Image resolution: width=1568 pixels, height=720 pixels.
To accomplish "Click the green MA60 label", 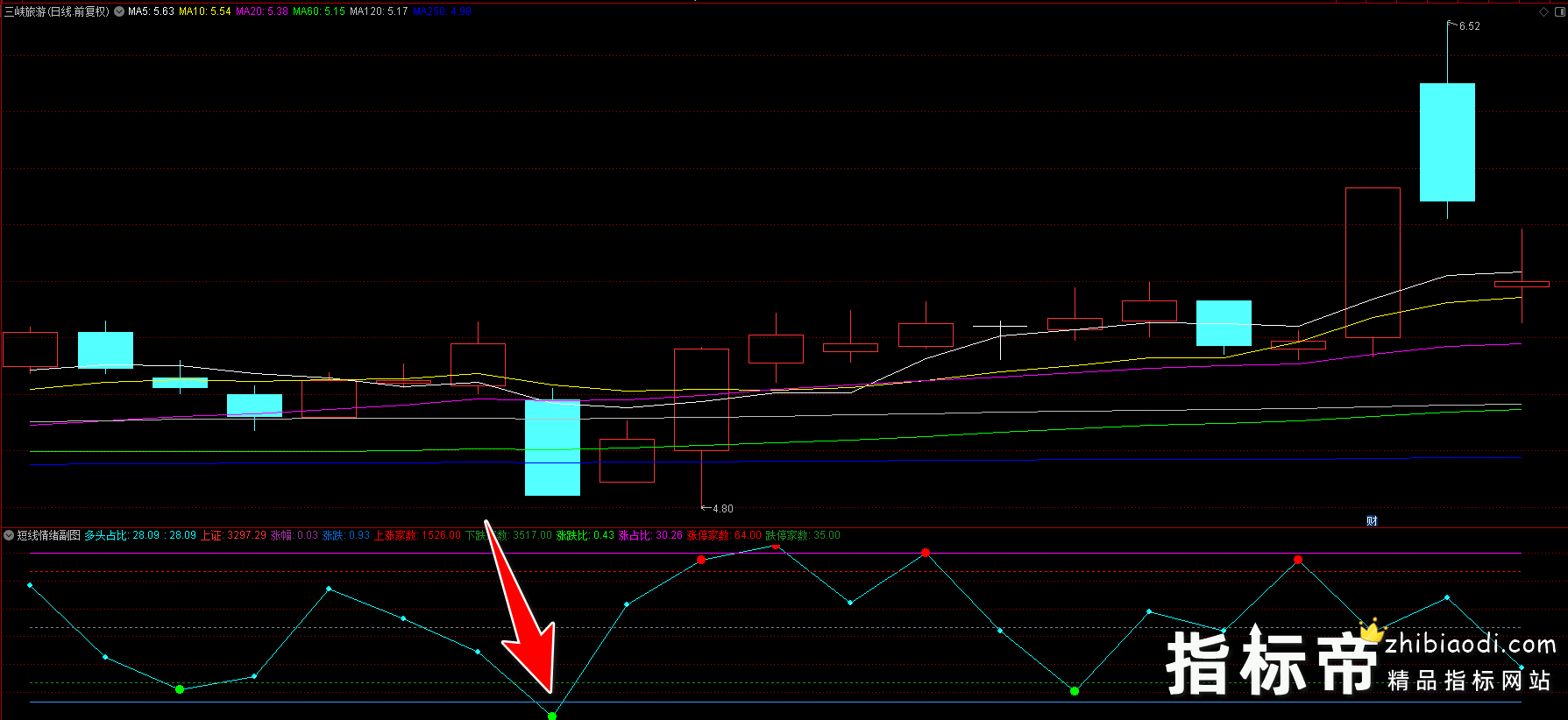I will (319, 11).
